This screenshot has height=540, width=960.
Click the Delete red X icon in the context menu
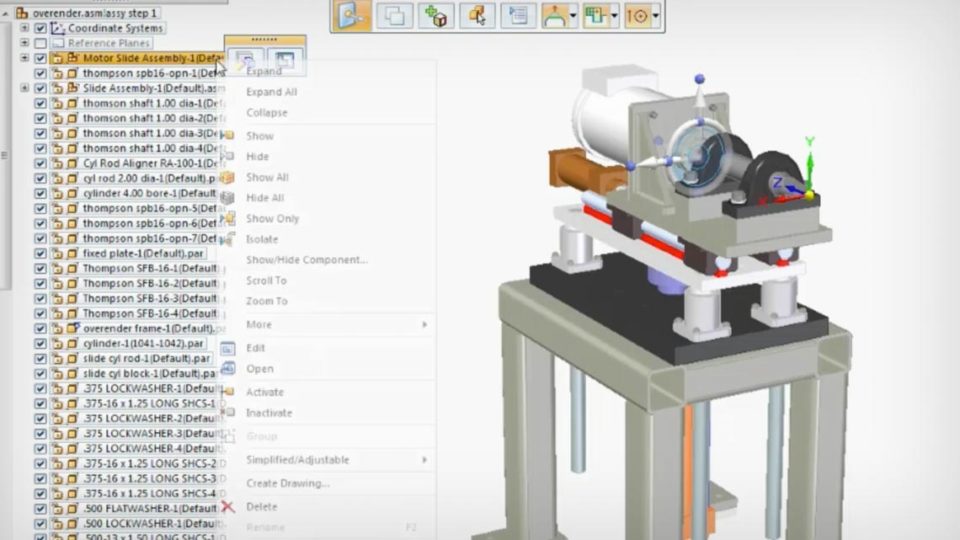228,507
